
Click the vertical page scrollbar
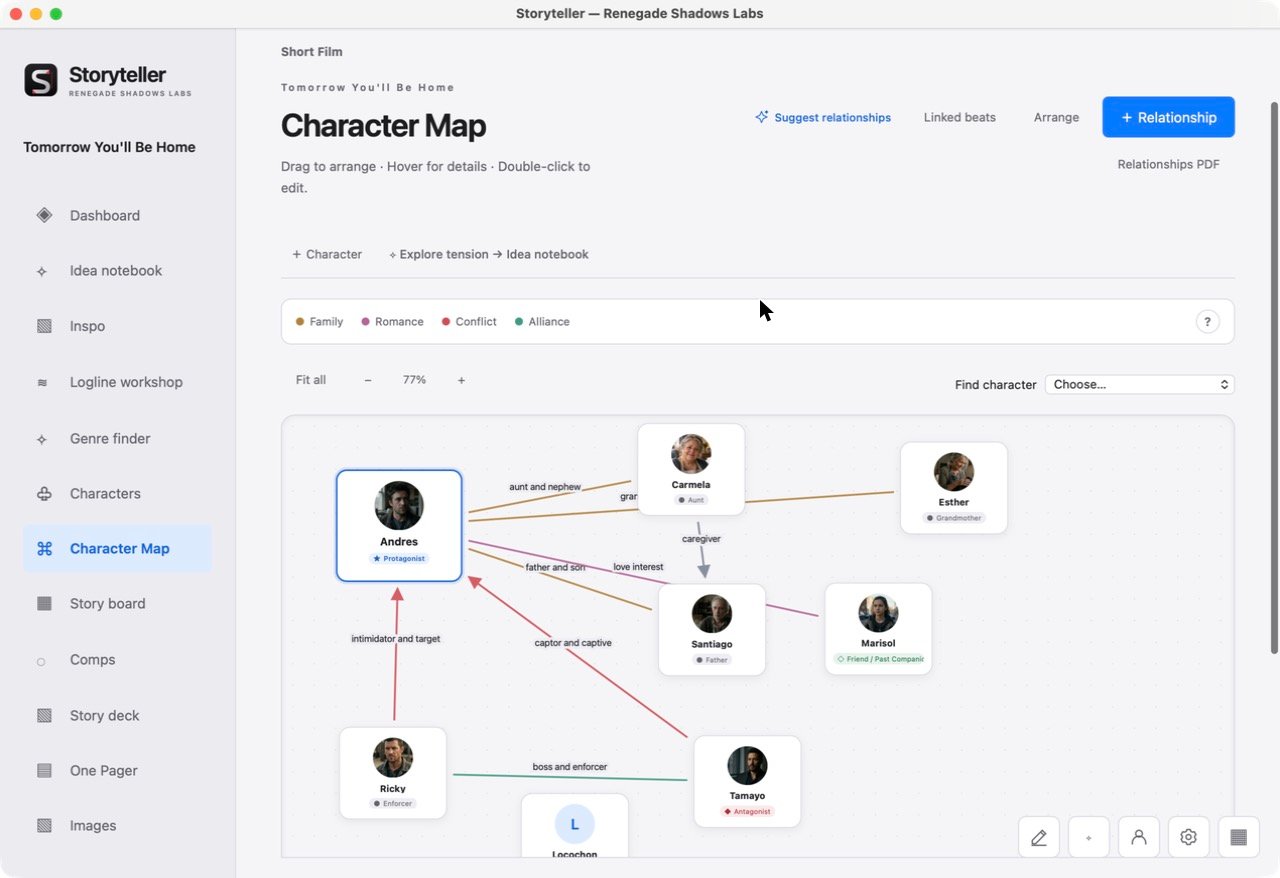(1273, 376)
